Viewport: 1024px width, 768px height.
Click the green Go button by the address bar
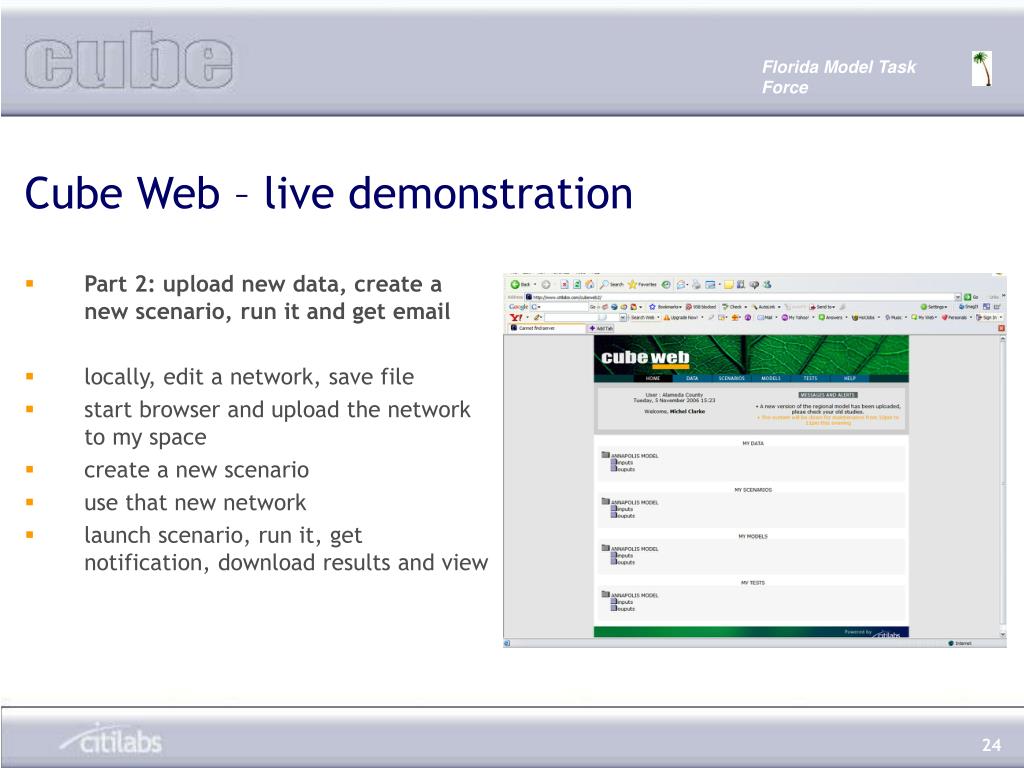tap(972, 297)
